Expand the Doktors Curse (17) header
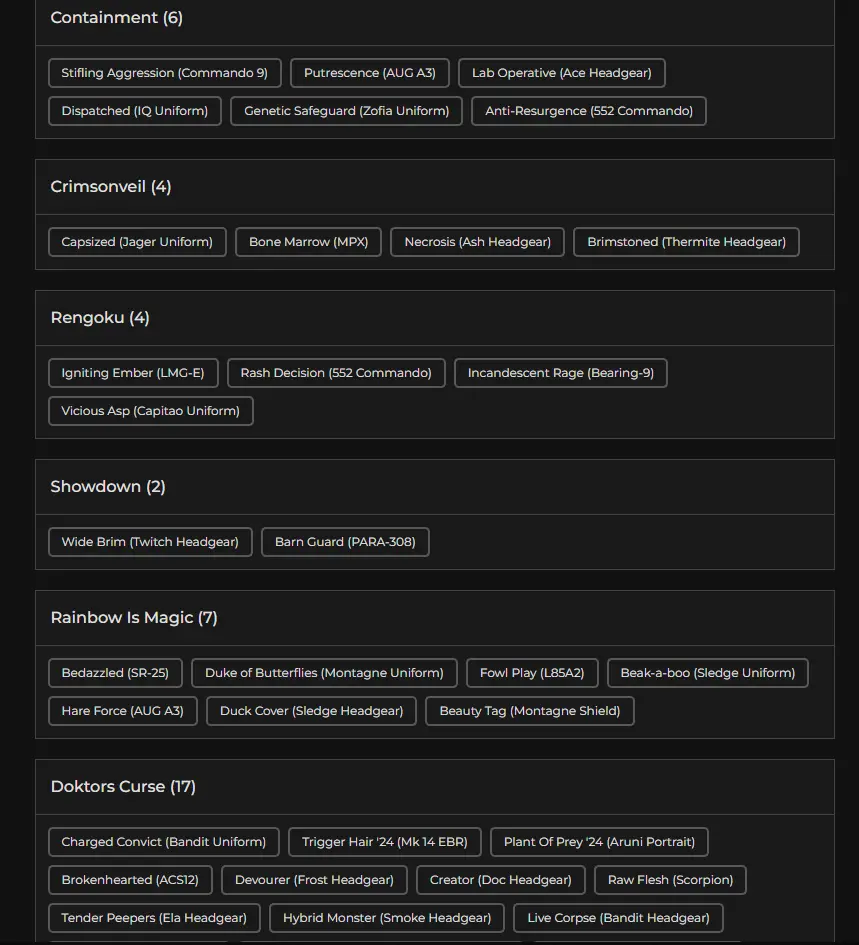 pyautogui.click(x=123, y=787)
